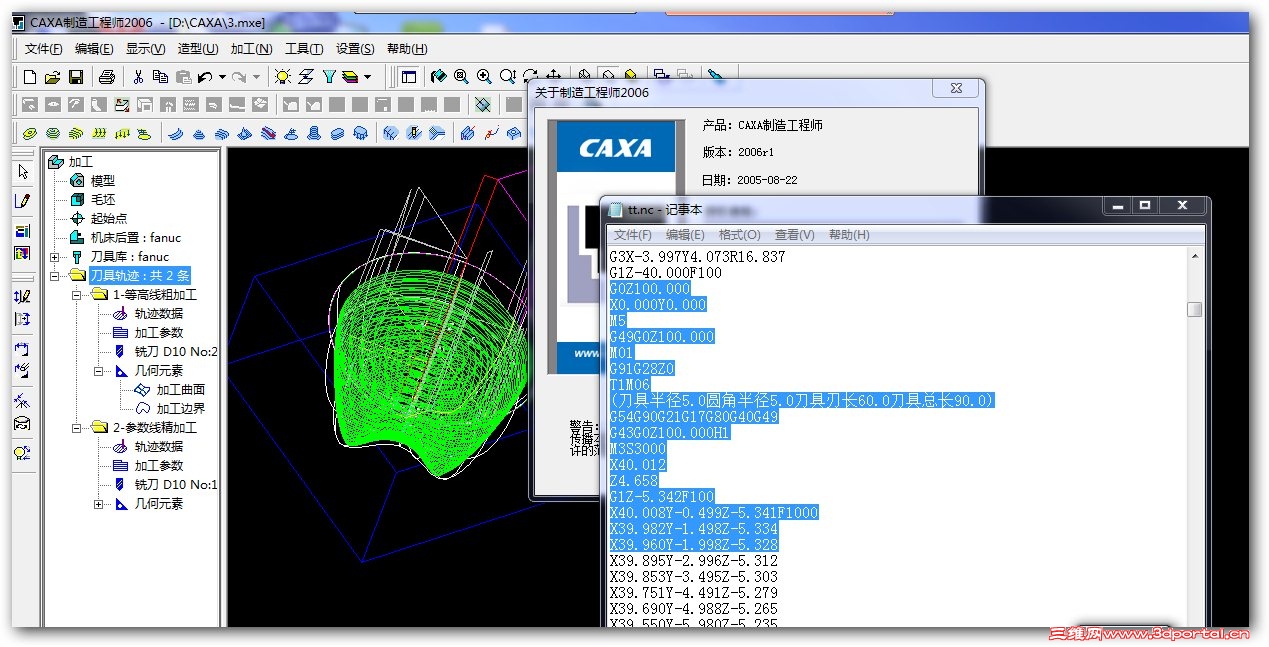Screen dimensions: 1269x647
Task: Open the layer icon dropdown arrow
Action: 367,77
